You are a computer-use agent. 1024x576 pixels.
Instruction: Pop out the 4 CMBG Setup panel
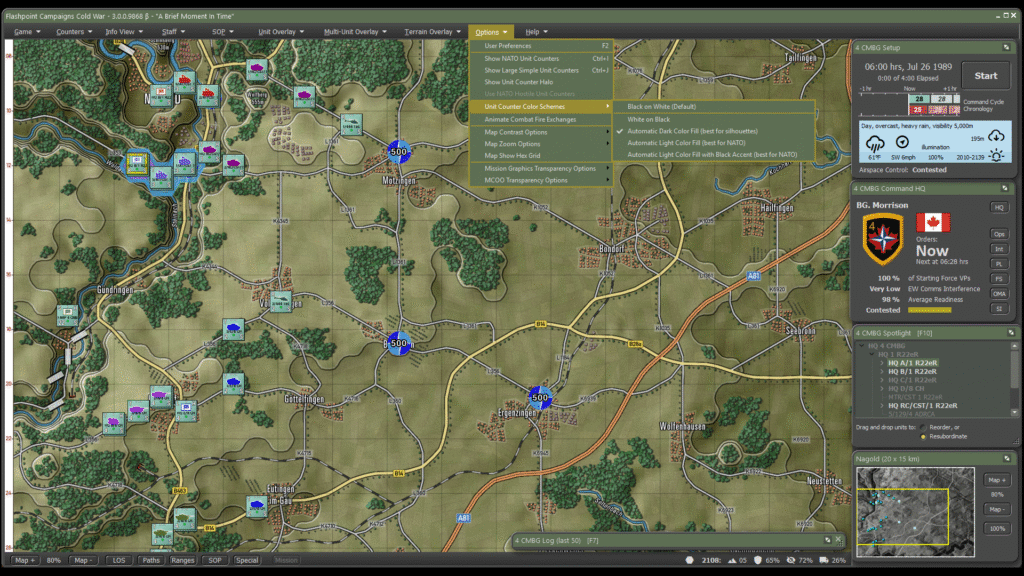pos(1007,47)
